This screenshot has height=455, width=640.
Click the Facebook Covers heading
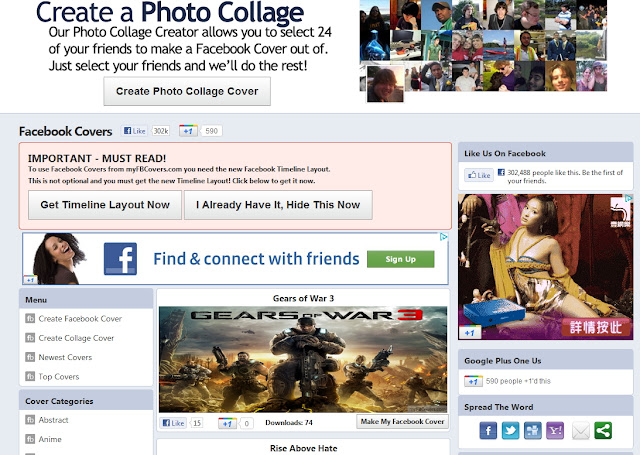point(65,131)
